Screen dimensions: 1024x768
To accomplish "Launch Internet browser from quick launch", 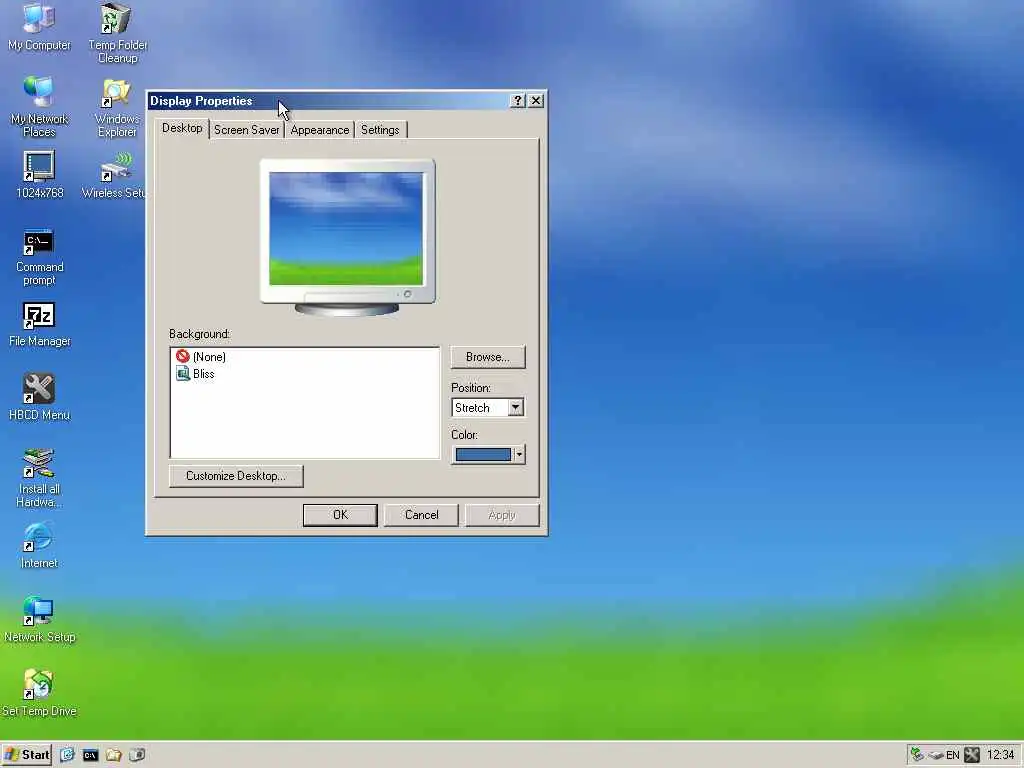I will [67, 755].
